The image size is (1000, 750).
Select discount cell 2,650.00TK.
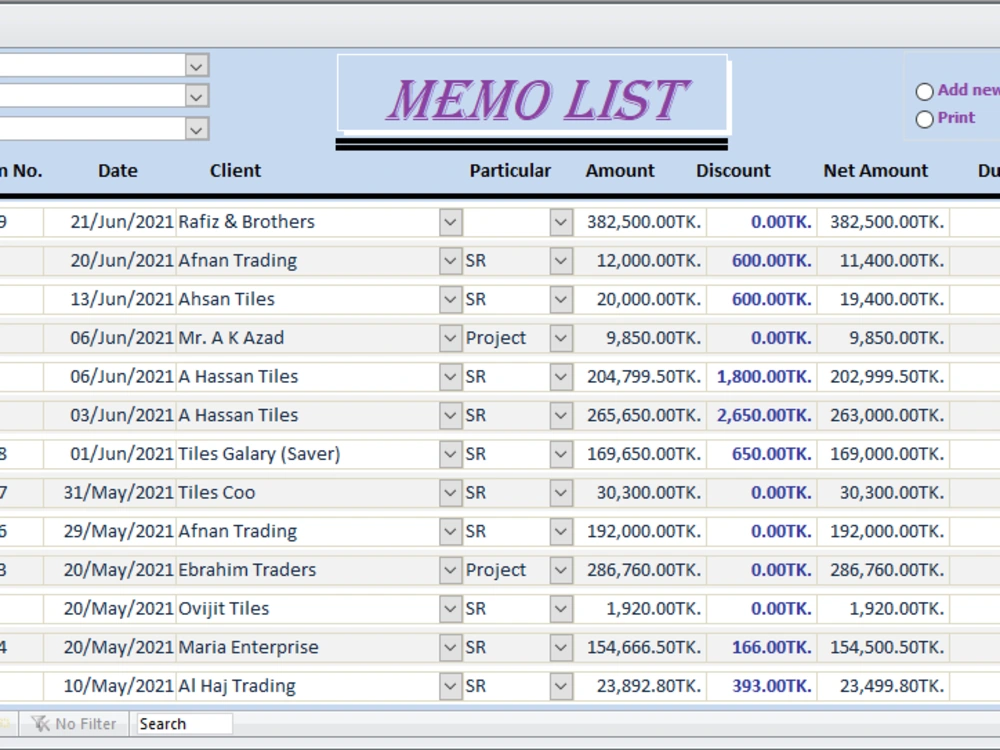click(761, 415)
